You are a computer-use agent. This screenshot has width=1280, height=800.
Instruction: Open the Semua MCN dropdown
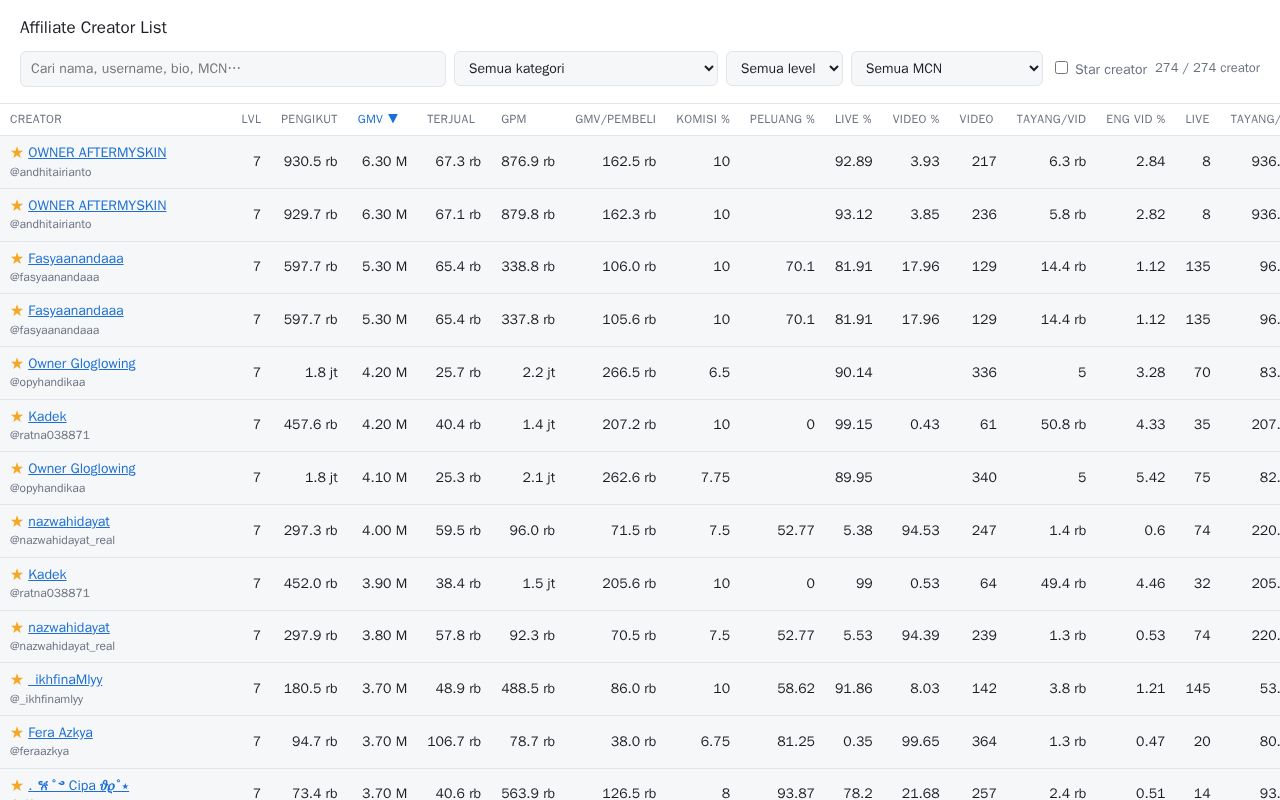[947, 69]
